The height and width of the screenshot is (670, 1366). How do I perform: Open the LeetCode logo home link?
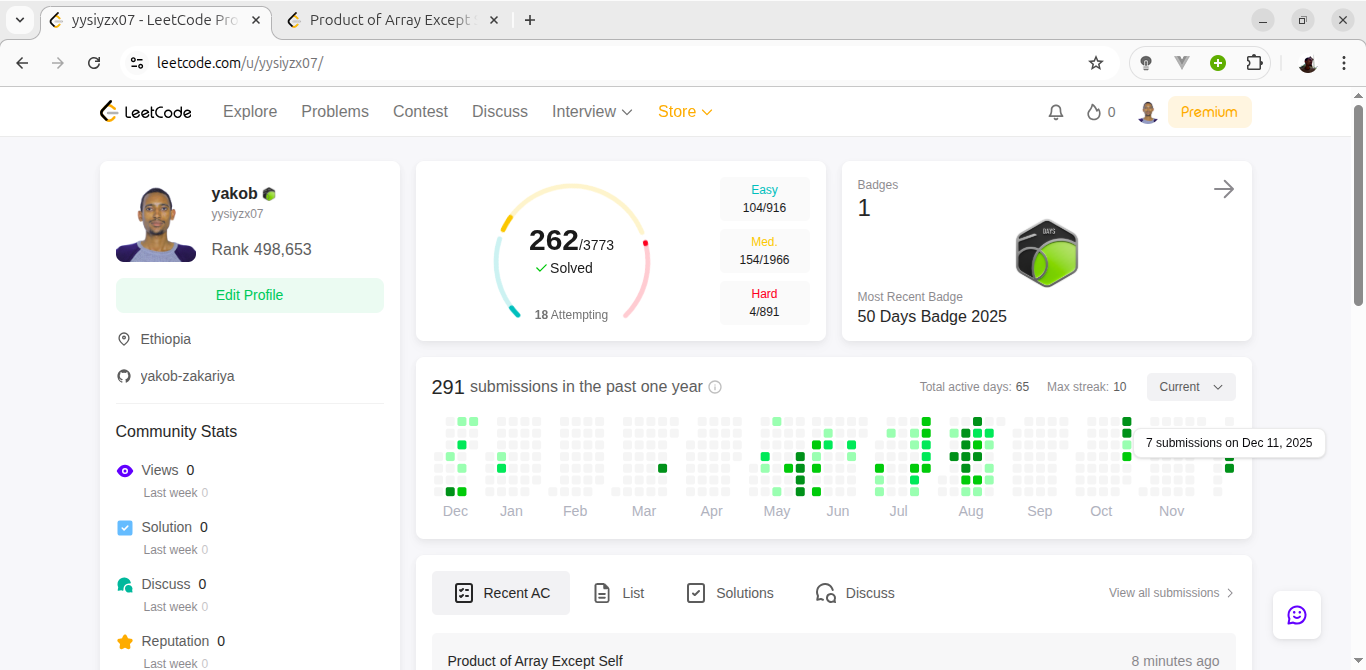pyautogui.click(x=146, y=112)
